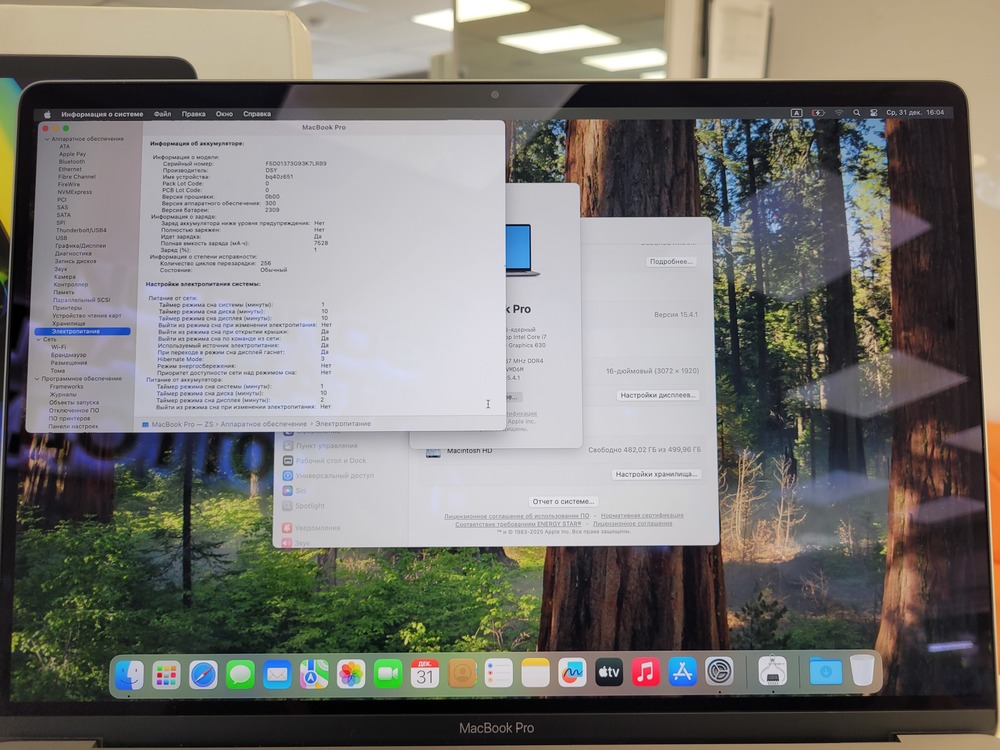Open Лицензионное соглашение об использовании ПО link

coord(517,515)
